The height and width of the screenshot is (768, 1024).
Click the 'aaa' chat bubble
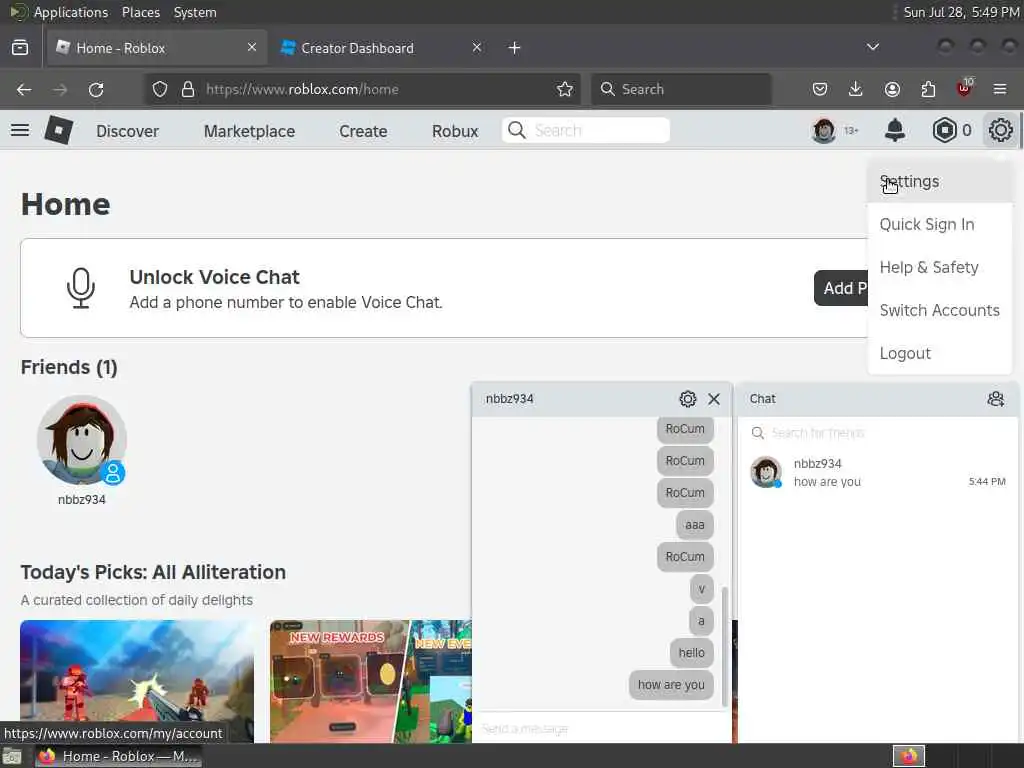pos(695,525)
